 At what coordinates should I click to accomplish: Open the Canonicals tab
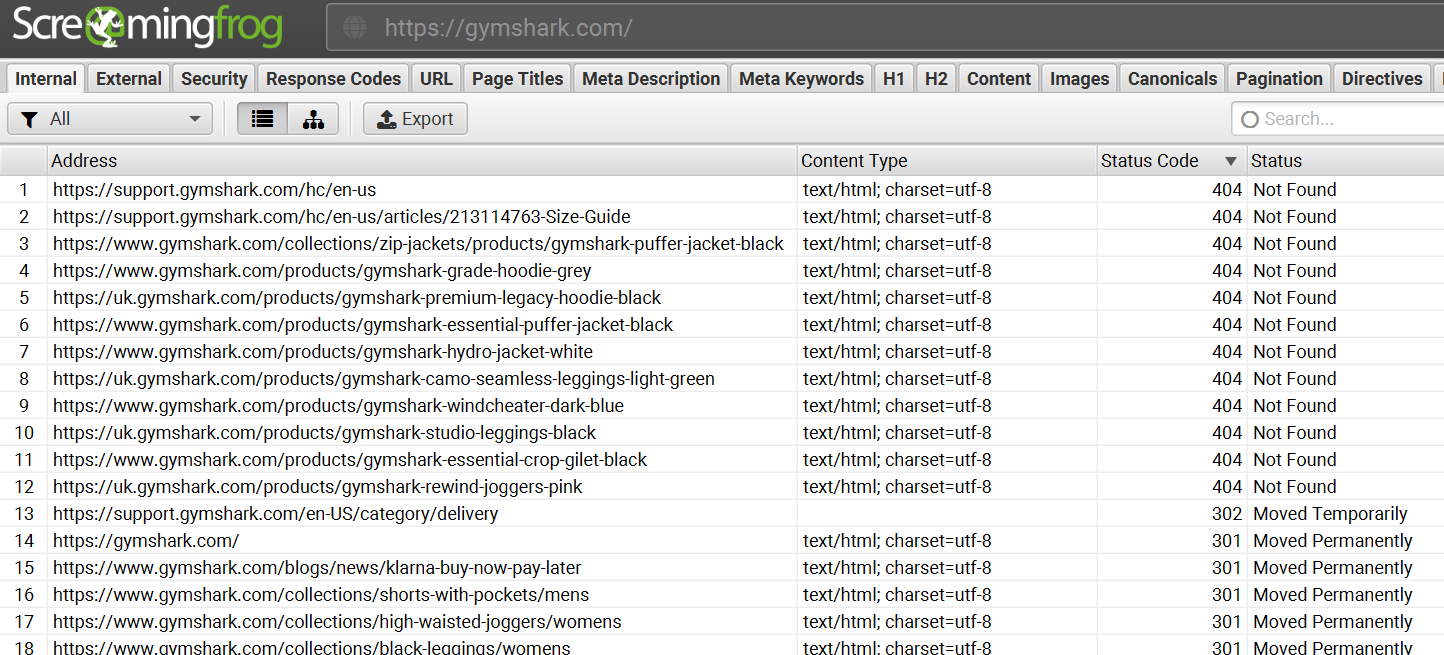(1172, 79)
